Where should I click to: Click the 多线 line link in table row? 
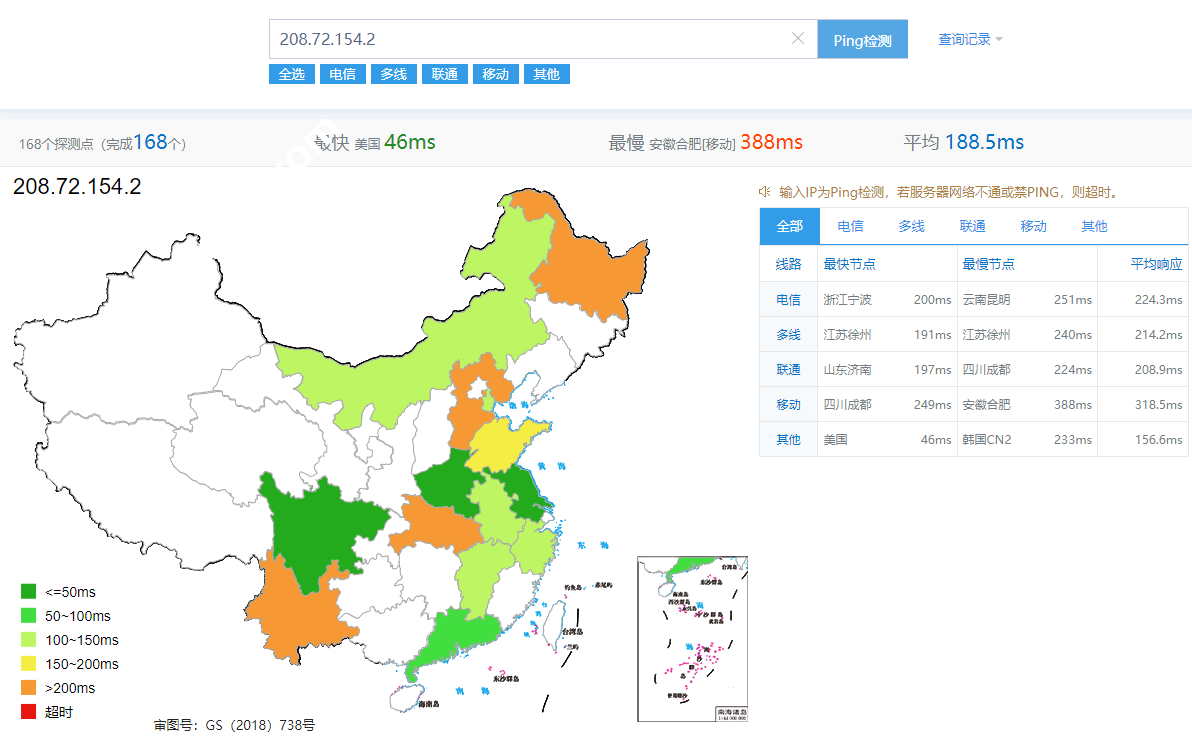788,334
